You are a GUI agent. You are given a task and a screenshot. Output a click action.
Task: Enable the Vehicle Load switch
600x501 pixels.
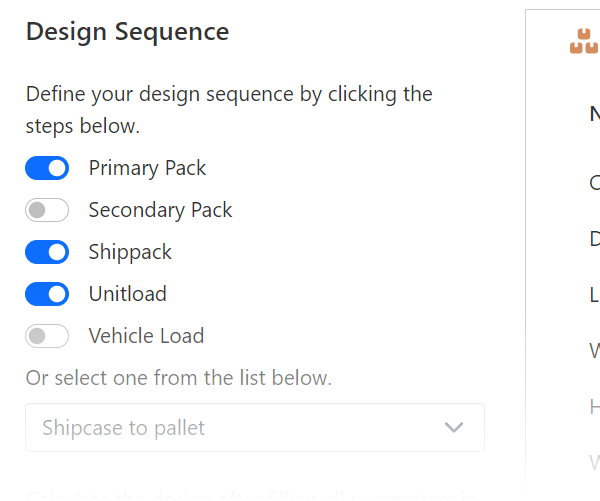[x=47, y=336]
